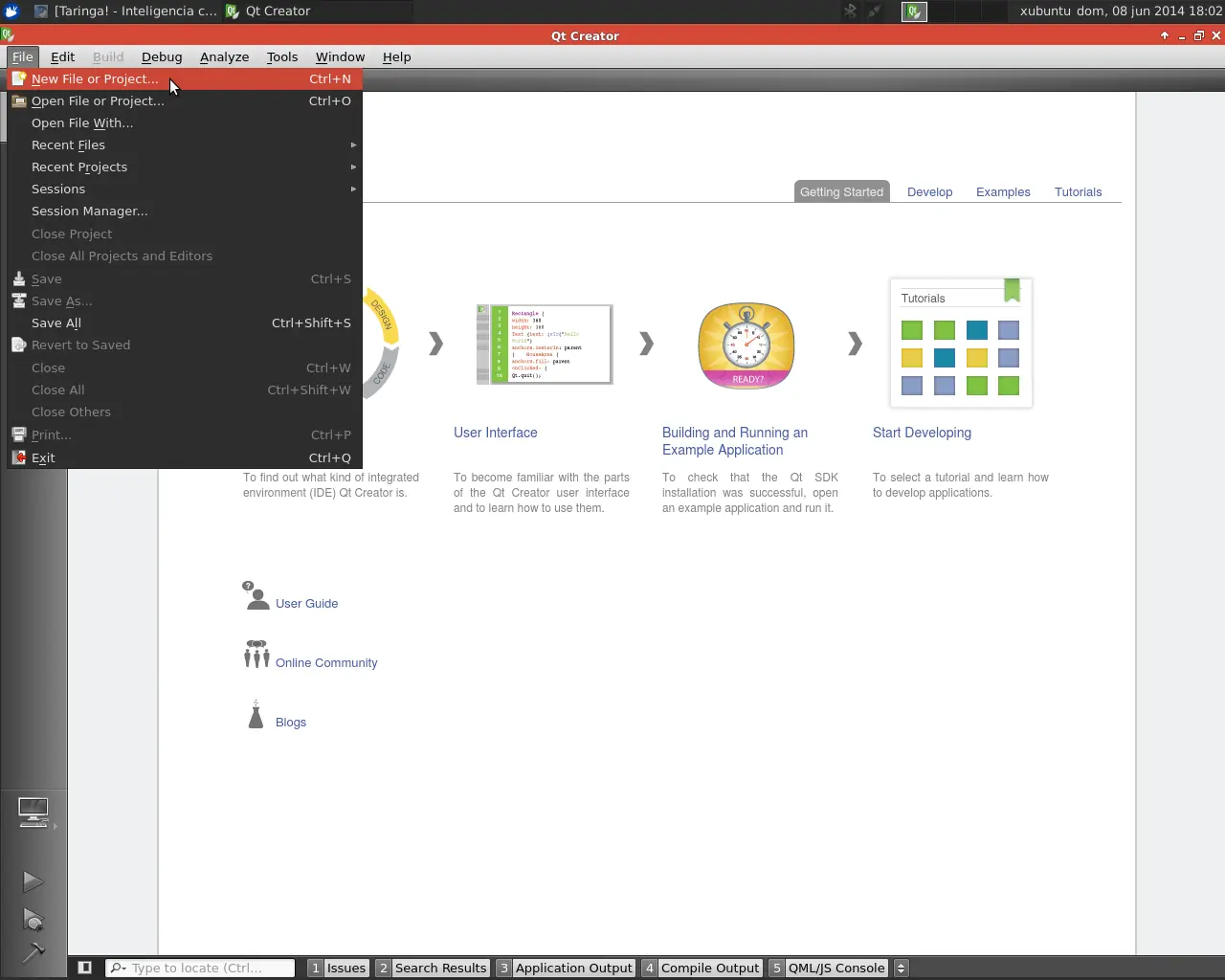1225x980 pixels.
Task: Open the Start Developing link
Action: tap(922, 433)
